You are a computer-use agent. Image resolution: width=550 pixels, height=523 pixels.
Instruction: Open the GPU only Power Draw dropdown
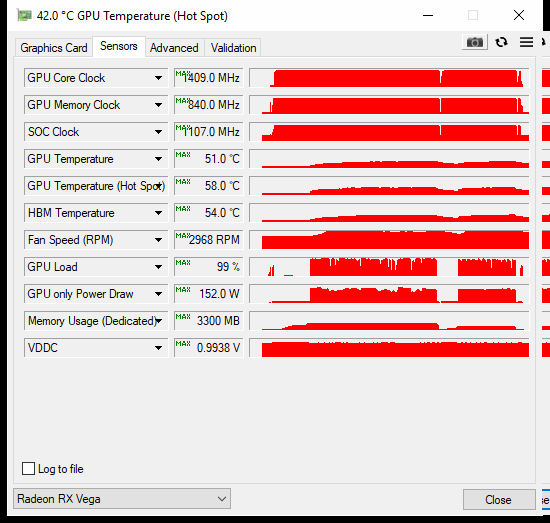[x=159, y=294]
